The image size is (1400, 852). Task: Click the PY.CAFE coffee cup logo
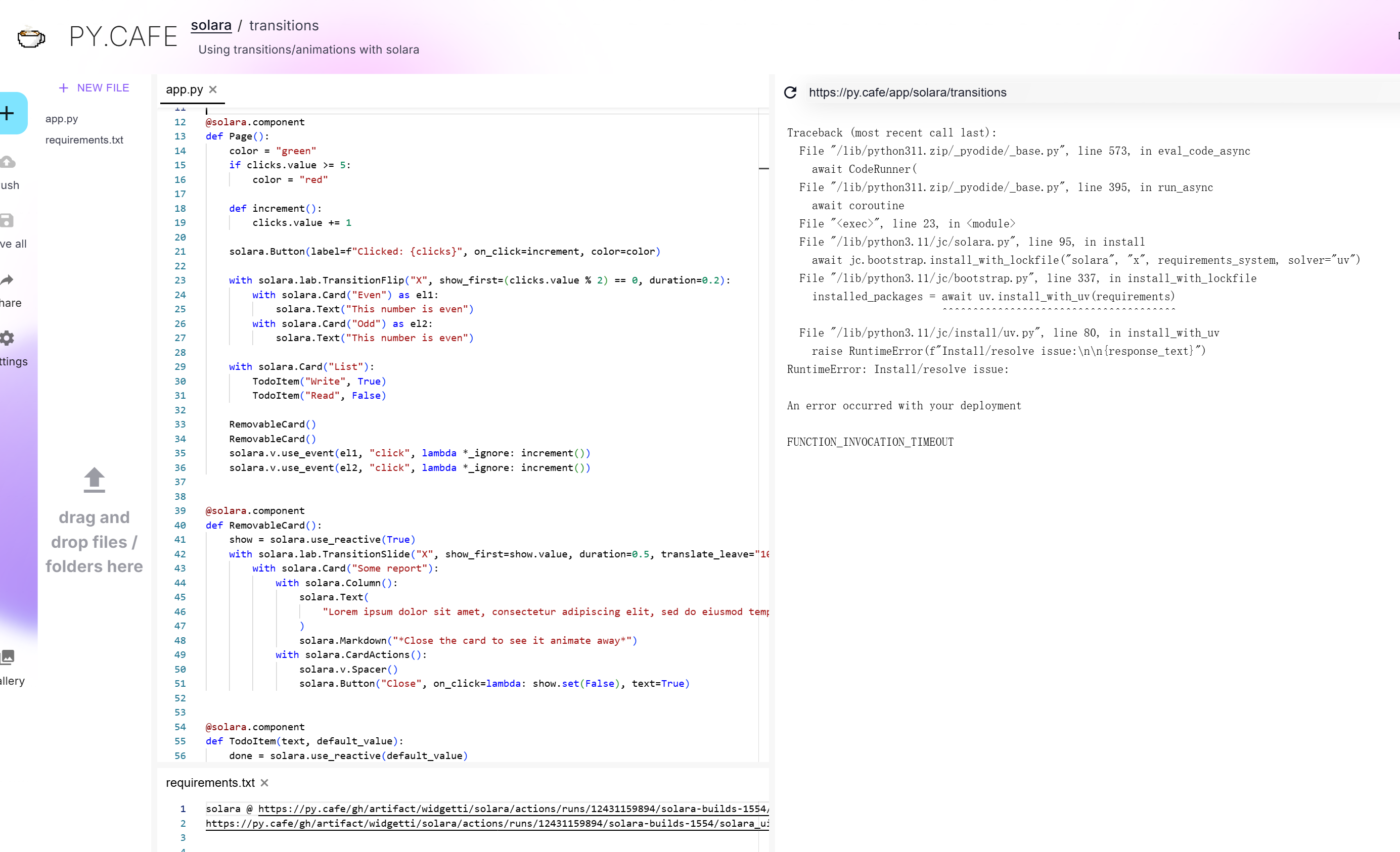tap(31, 37)
